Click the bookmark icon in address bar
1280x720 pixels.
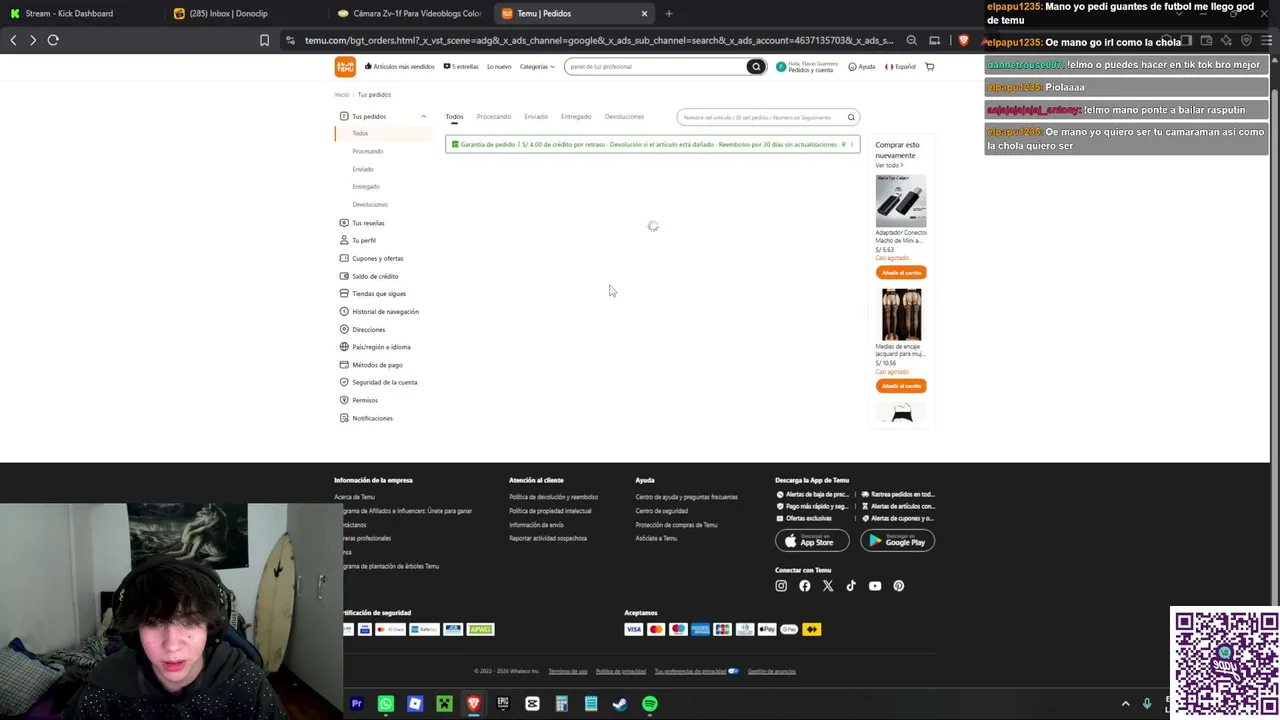point(264,40)
